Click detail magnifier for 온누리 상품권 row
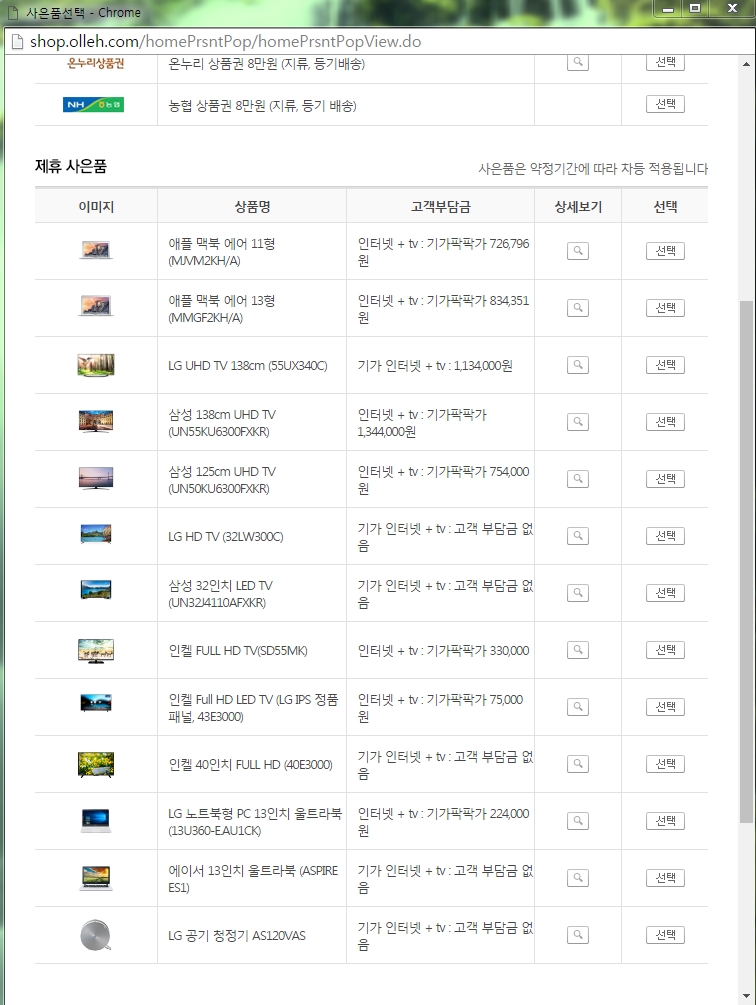This screenshot has width=756, height=1005. point(577,62)
